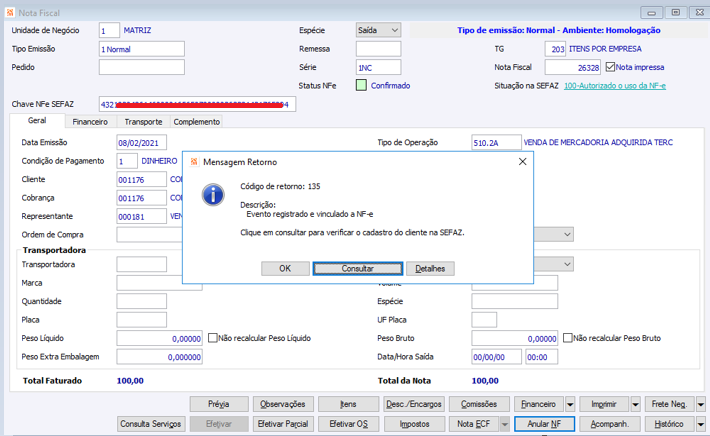Click the Nota Fiscal window title icon
Viewport: 710px width, 436px height.
pyautogui.click(x=10, y=13)
